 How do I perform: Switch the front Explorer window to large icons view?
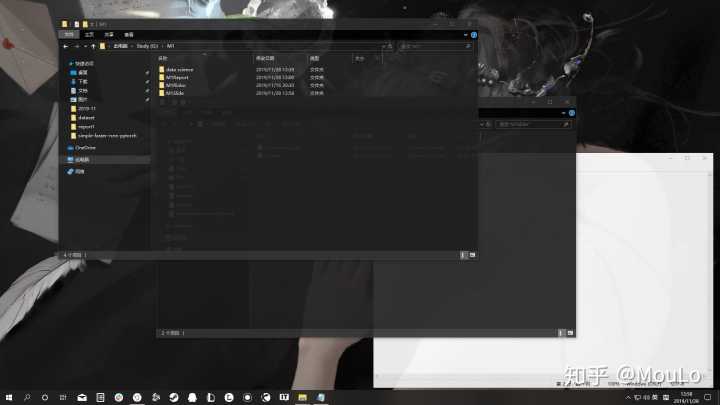pos(472,255)
